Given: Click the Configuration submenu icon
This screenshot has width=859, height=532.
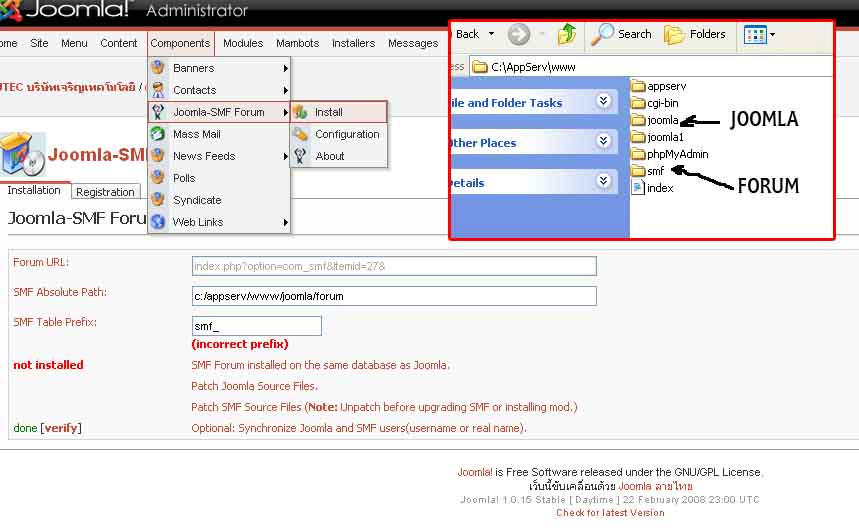Looking at the screenshot, I should [300, 134].
